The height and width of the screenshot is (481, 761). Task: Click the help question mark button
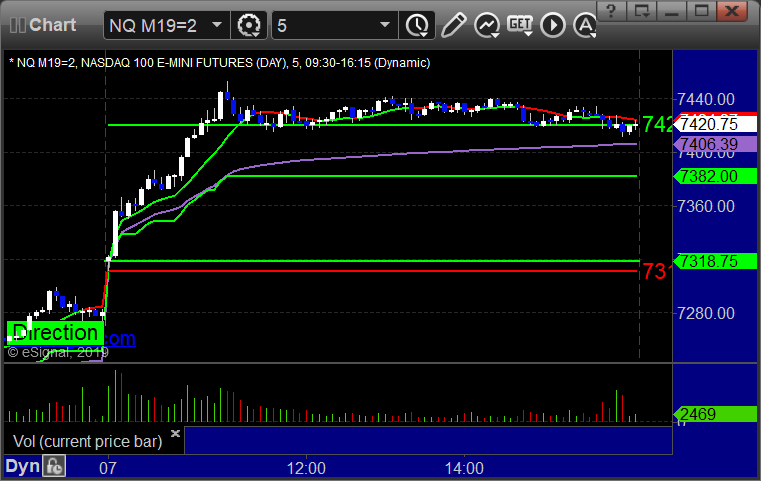click(611, 11)
